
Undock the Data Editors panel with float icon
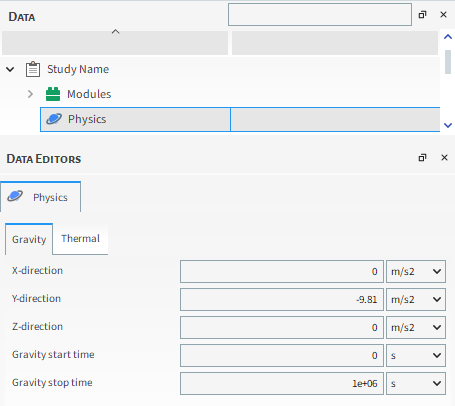(422, 158)
